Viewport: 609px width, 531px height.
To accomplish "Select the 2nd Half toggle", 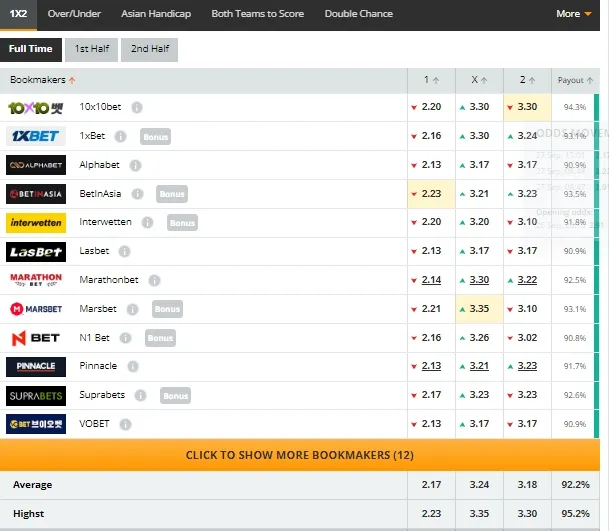I will point(149,49).
